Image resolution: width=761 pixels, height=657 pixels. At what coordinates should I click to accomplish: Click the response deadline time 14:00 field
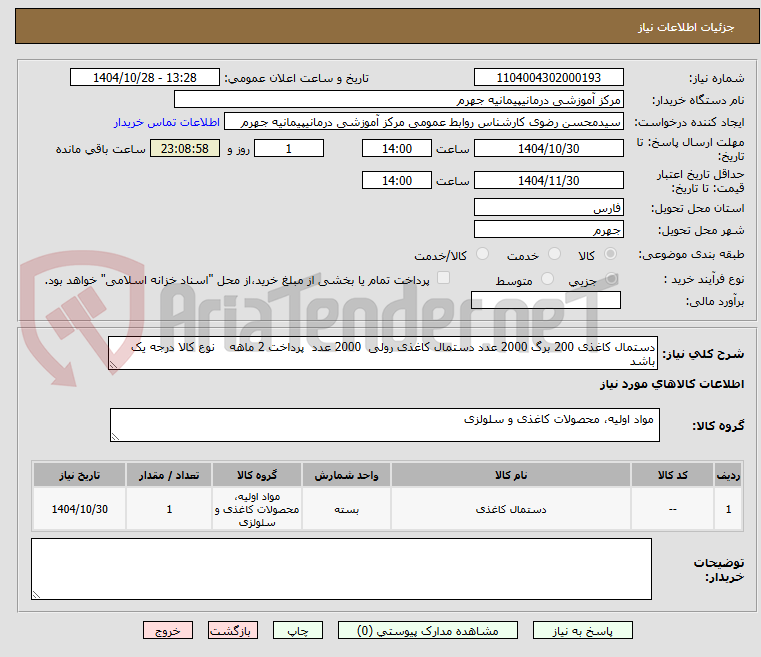tap(397, 148)
